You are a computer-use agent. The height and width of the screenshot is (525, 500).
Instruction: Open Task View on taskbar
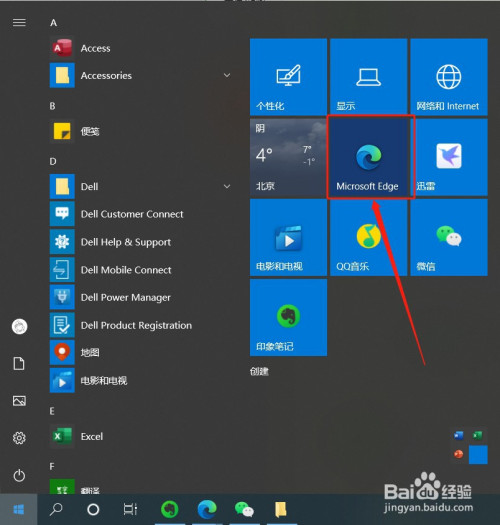click(x=130, y=510)
